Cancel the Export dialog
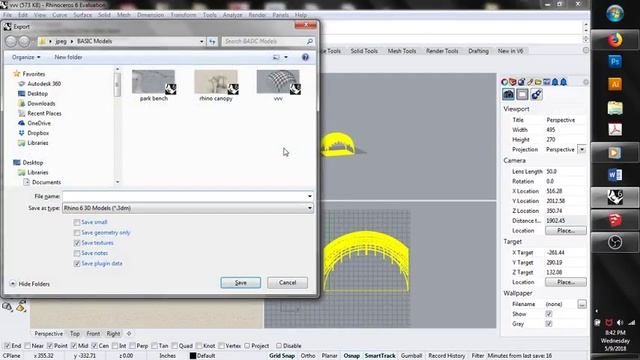This screenshot has height=360, width=640. 287,282
